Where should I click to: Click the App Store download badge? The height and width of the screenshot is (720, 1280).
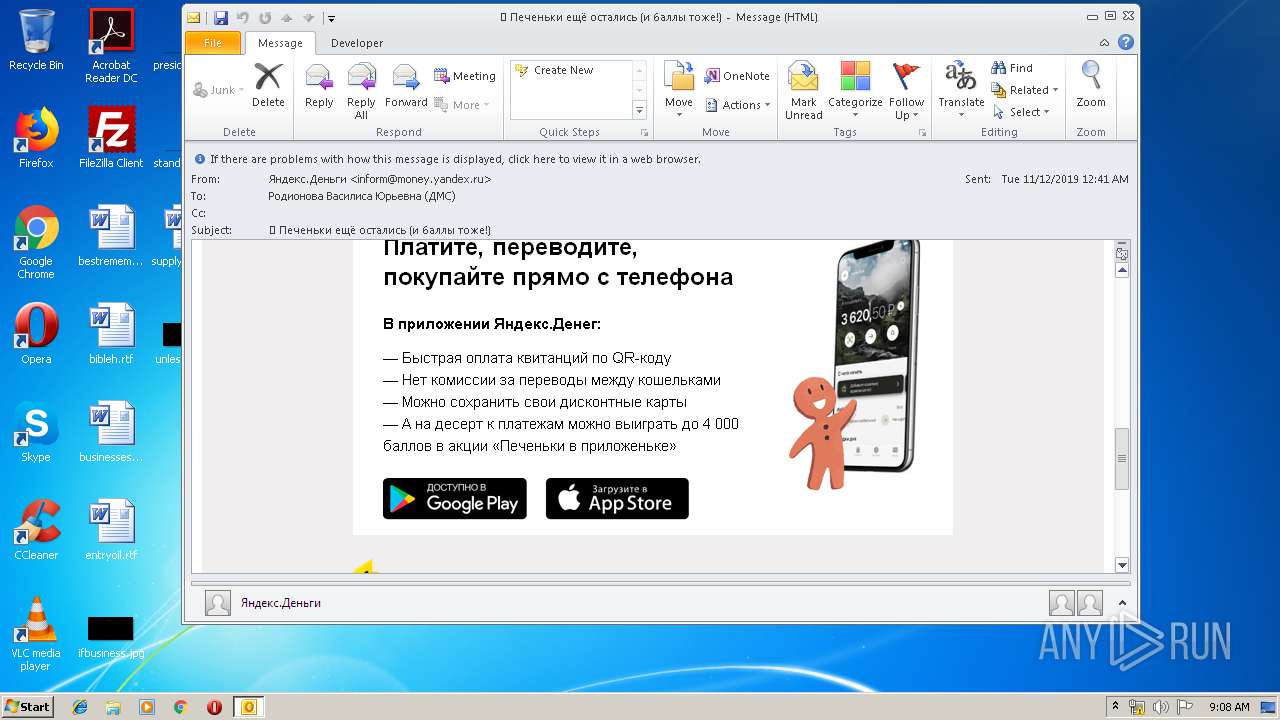[x=617, y=498]
